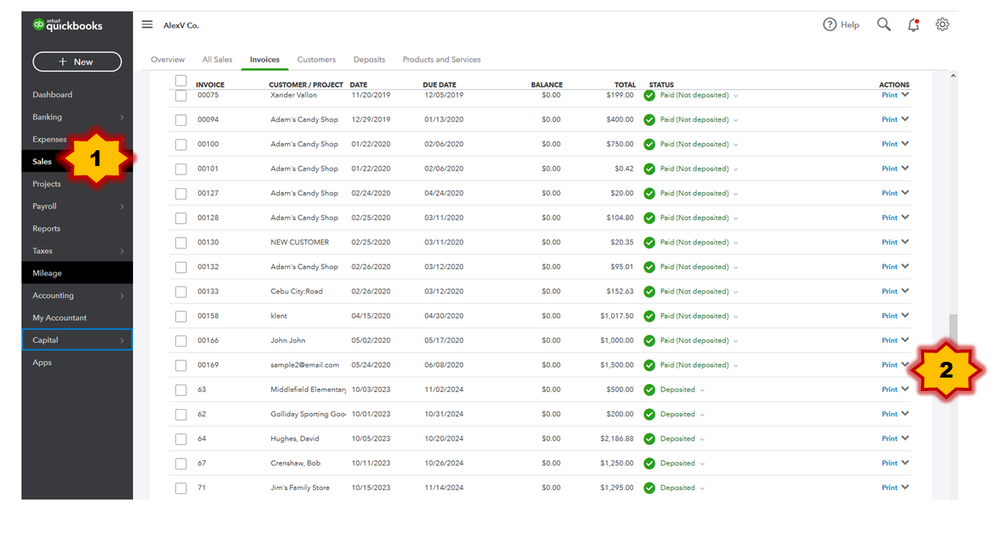The width and height of the screenshot is (999, 542).
Task: Expand the Payroll sidebar submenu
Action: coord(122,206)
